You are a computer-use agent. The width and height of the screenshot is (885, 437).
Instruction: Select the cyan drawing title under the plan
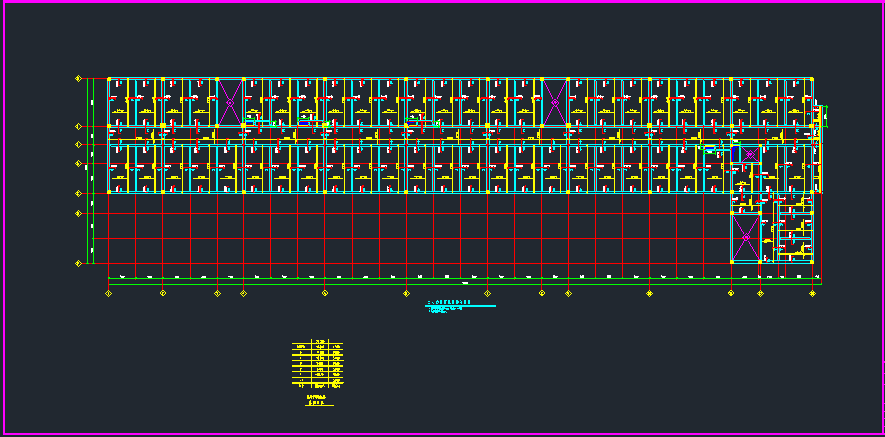(x=460, y=307)
